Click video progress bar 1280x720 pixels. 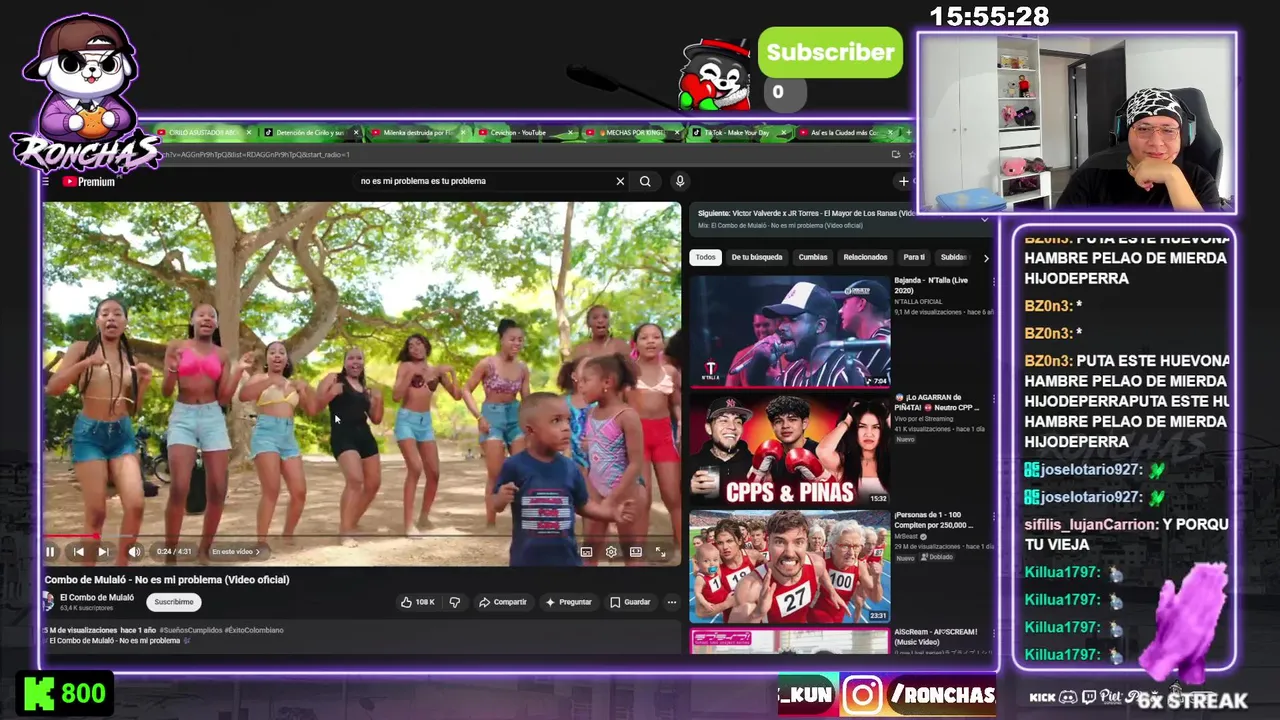[362, 537]
